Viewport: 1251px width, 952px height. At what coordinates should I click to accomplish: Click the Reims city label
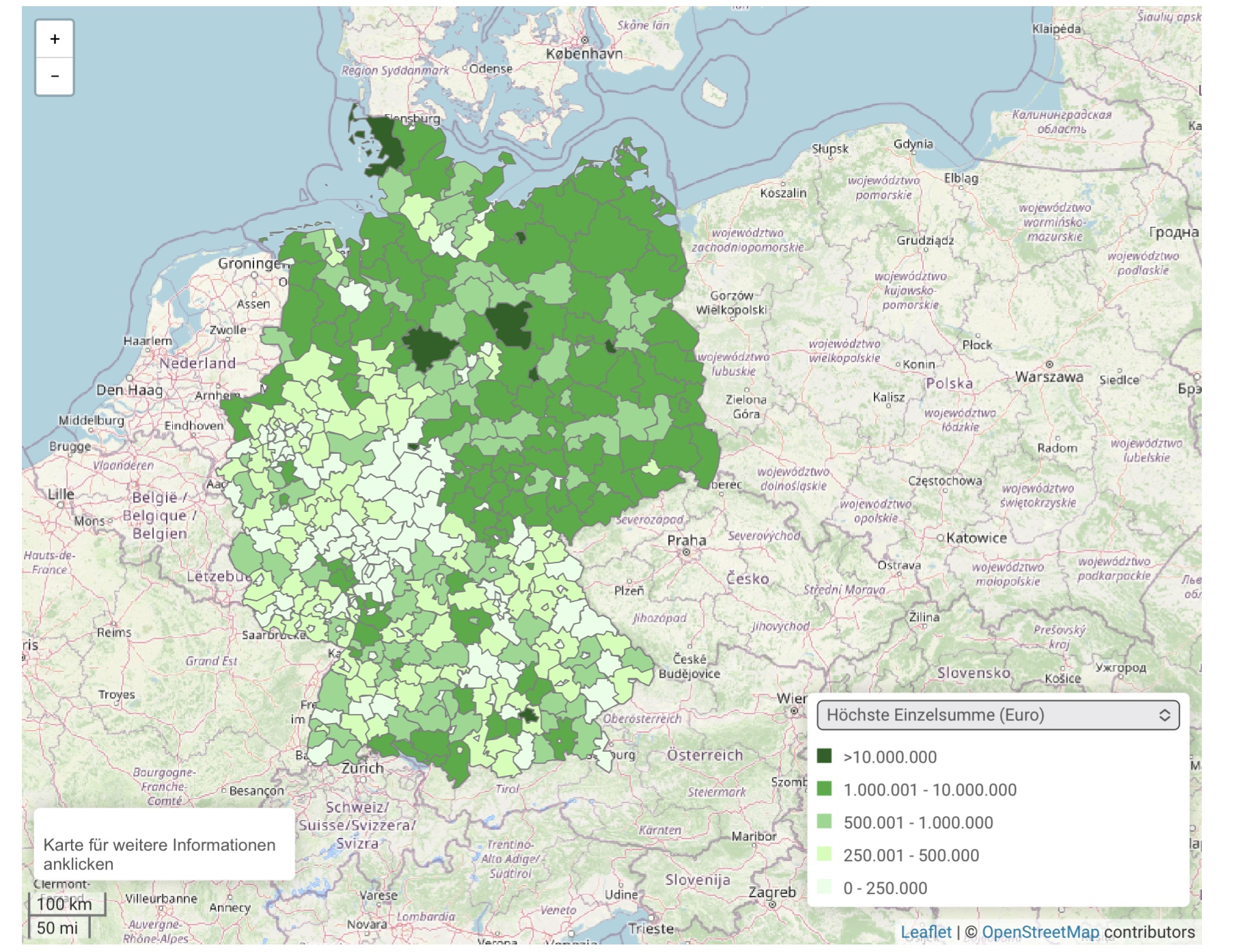(x=114, y=633)
